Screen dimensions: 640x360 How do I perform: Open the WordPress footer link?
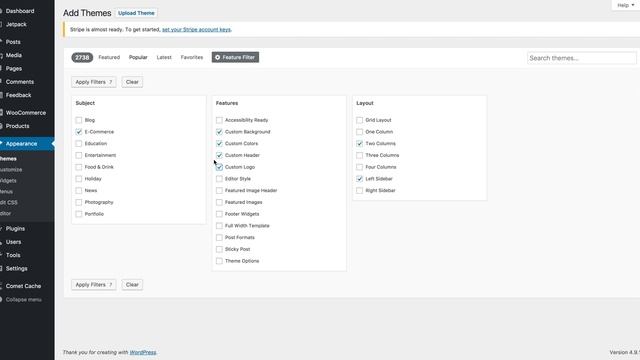[x=143, y=352]
